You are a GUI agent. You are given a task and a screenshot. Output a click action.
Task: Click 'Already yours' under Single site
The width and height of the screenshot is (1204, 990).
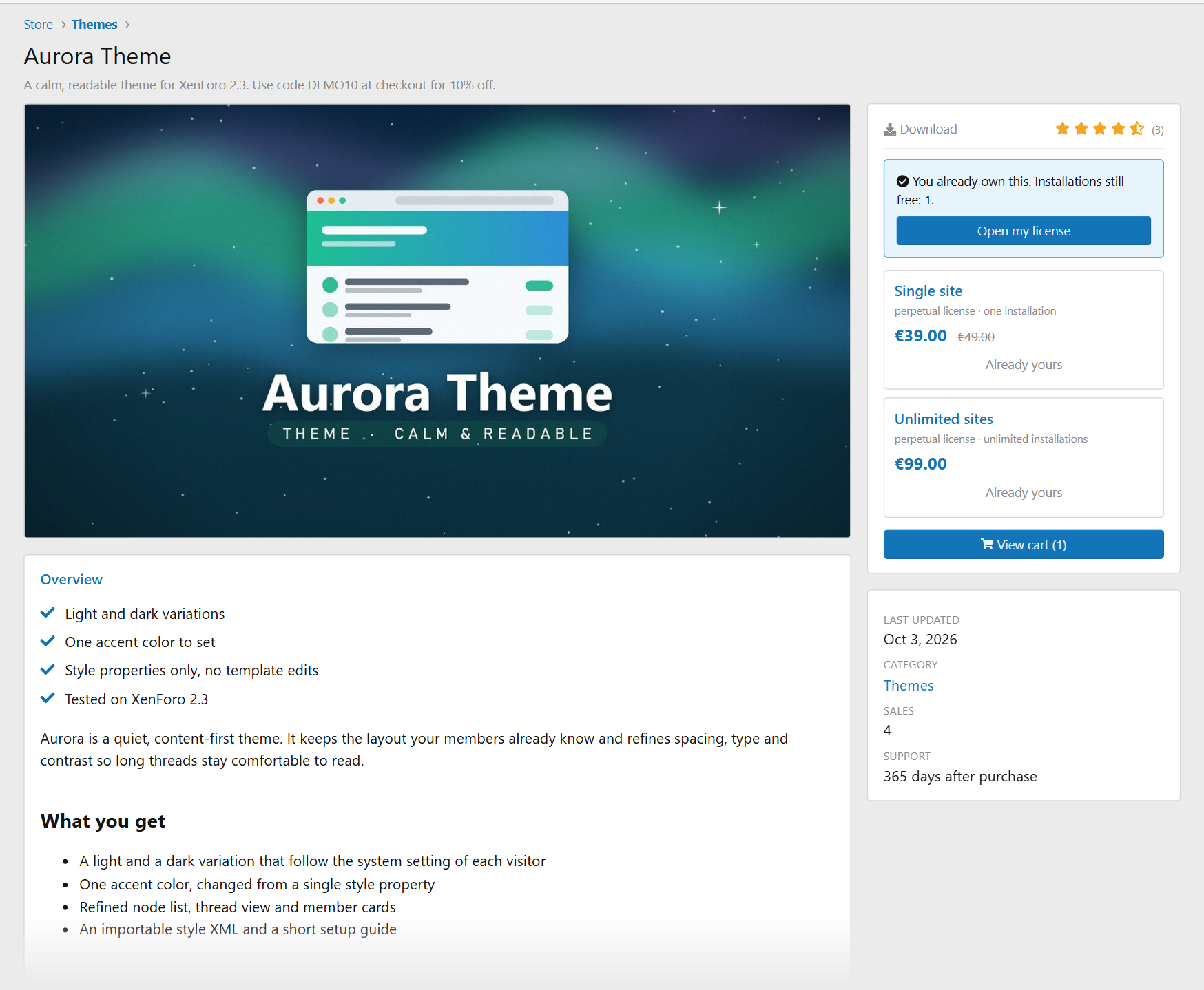[1024, 365]
